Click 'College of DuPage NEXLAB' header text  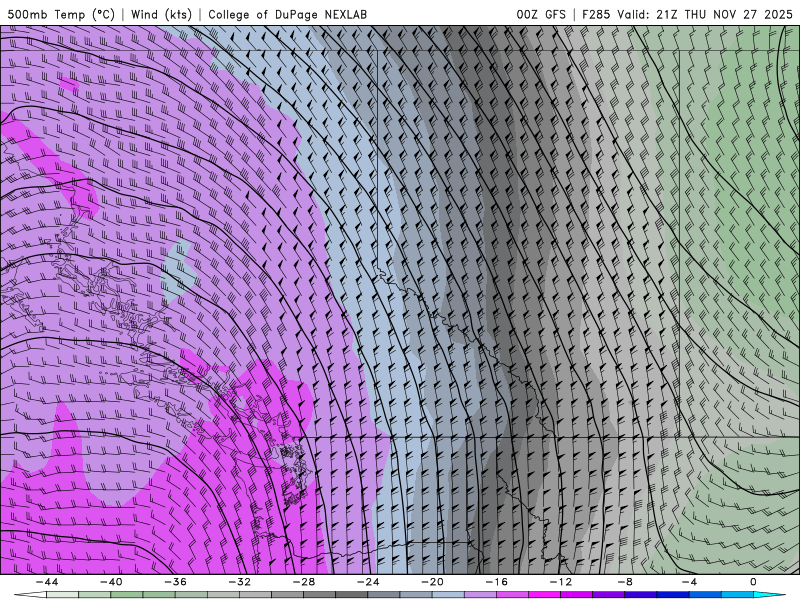pos(287,14)
